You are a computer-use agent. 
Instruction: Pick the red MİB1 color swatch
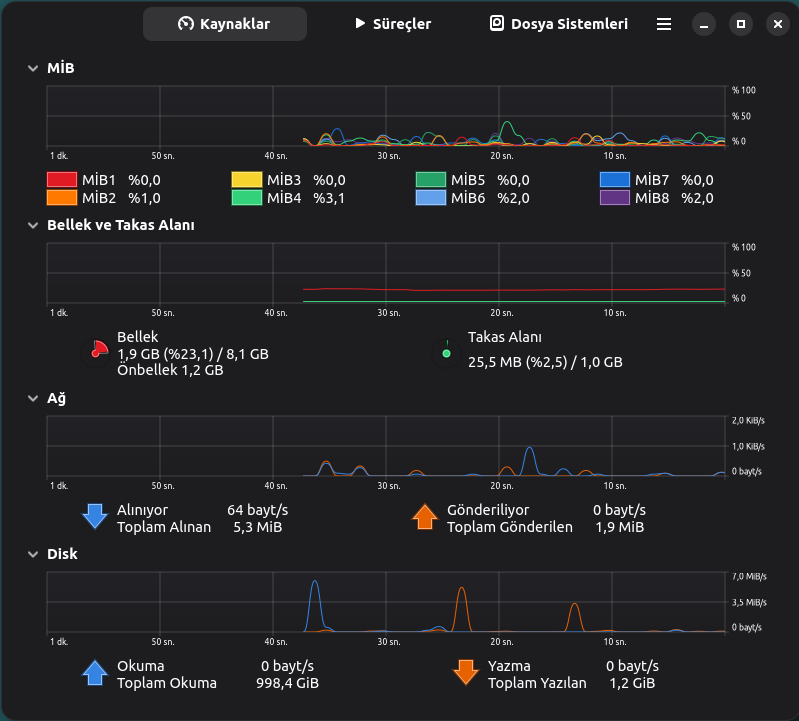[x=62, y=180]
